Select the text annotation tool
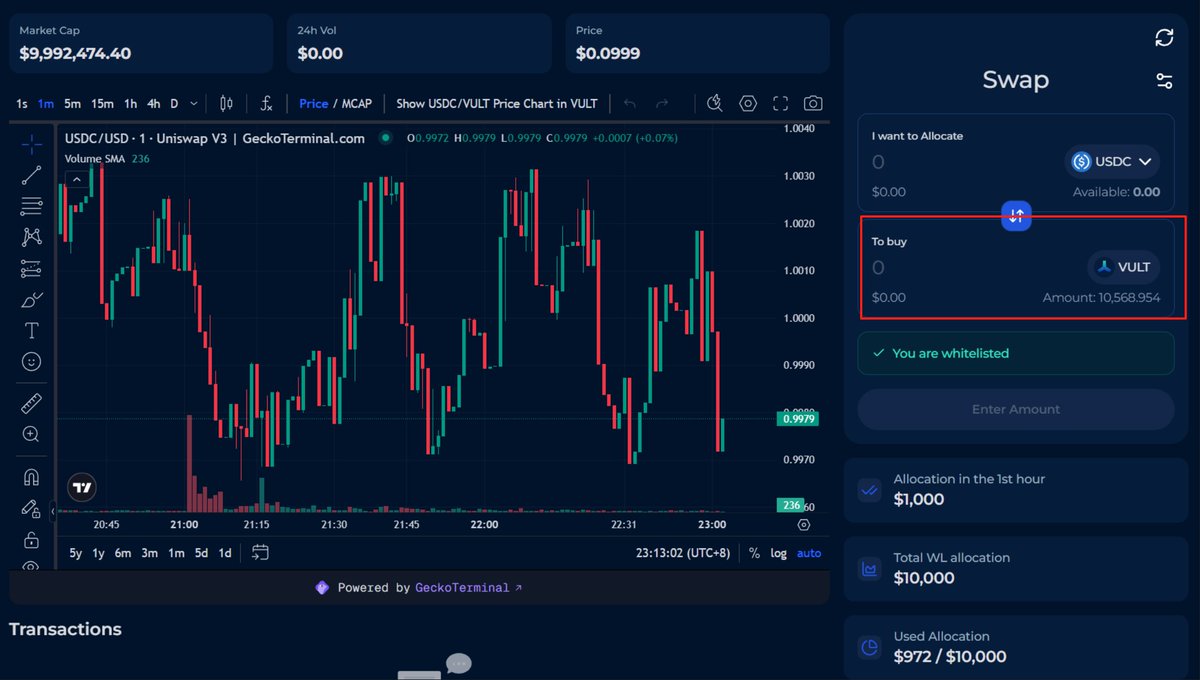 point(31,330)
